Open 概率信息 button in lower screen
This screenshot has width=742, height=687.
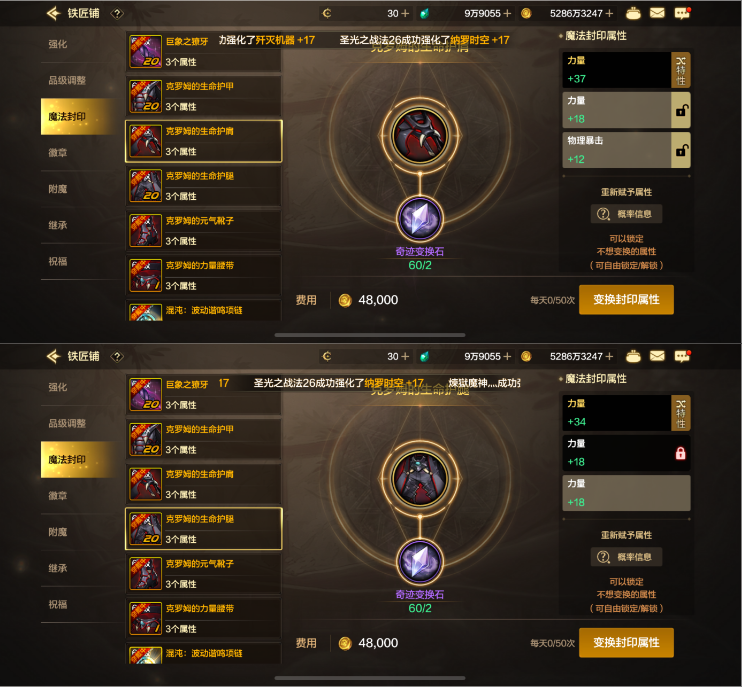(x=626, y=557)
